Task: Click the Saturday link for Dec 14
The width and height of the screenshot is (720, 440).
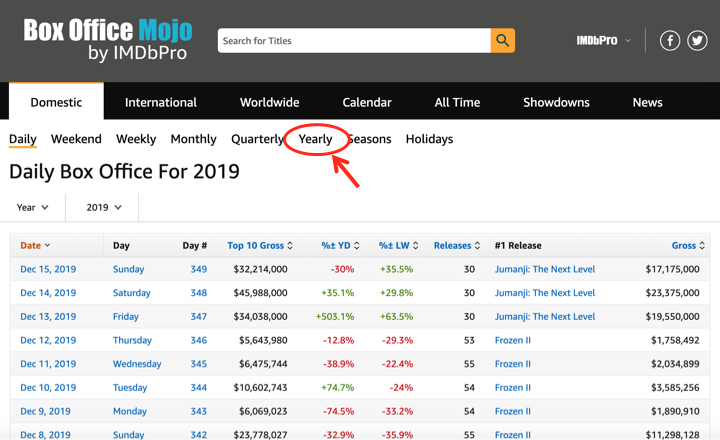Action: 132,293
